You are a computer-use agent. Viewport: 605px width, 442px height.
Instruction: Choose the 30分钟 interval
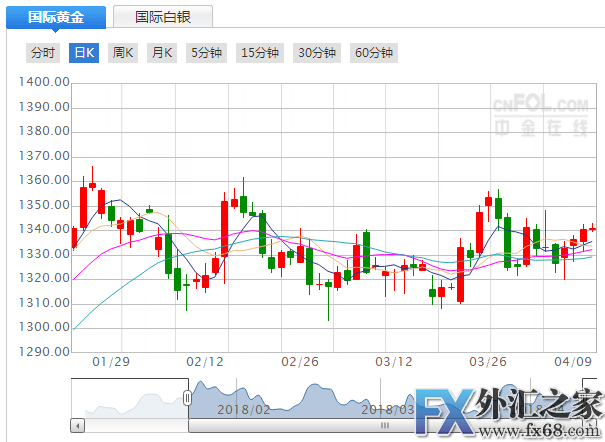pyautogui.click(x=317, y=53)
